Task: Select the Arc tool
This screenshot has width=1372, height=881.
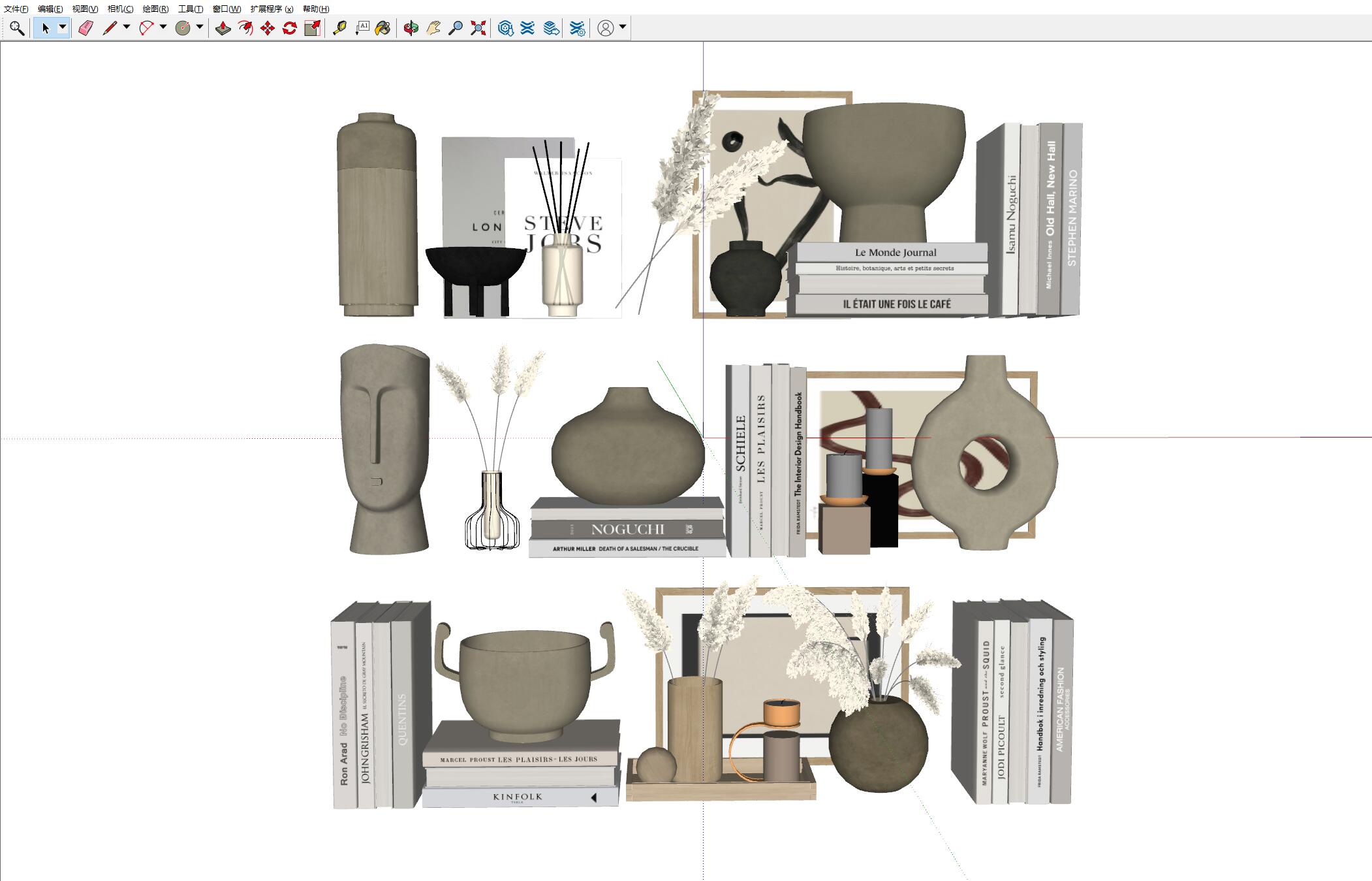Action: 146,28
